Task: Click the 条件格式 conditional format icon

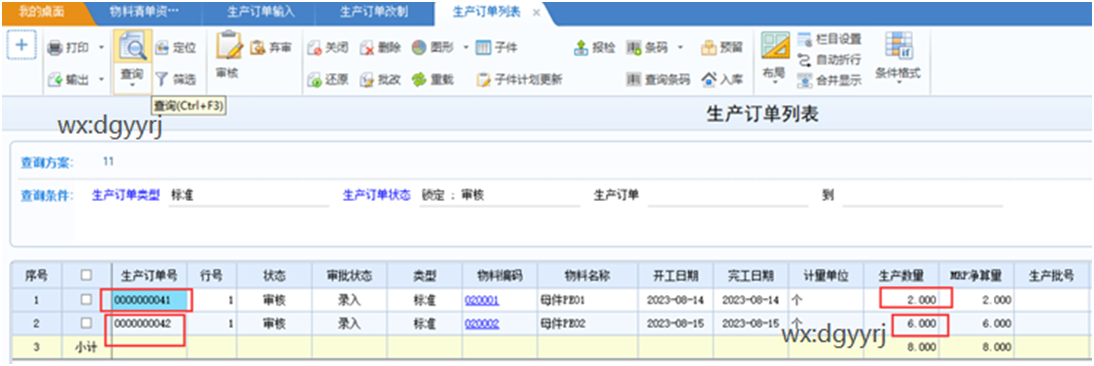Action: [x=898, y=46]
